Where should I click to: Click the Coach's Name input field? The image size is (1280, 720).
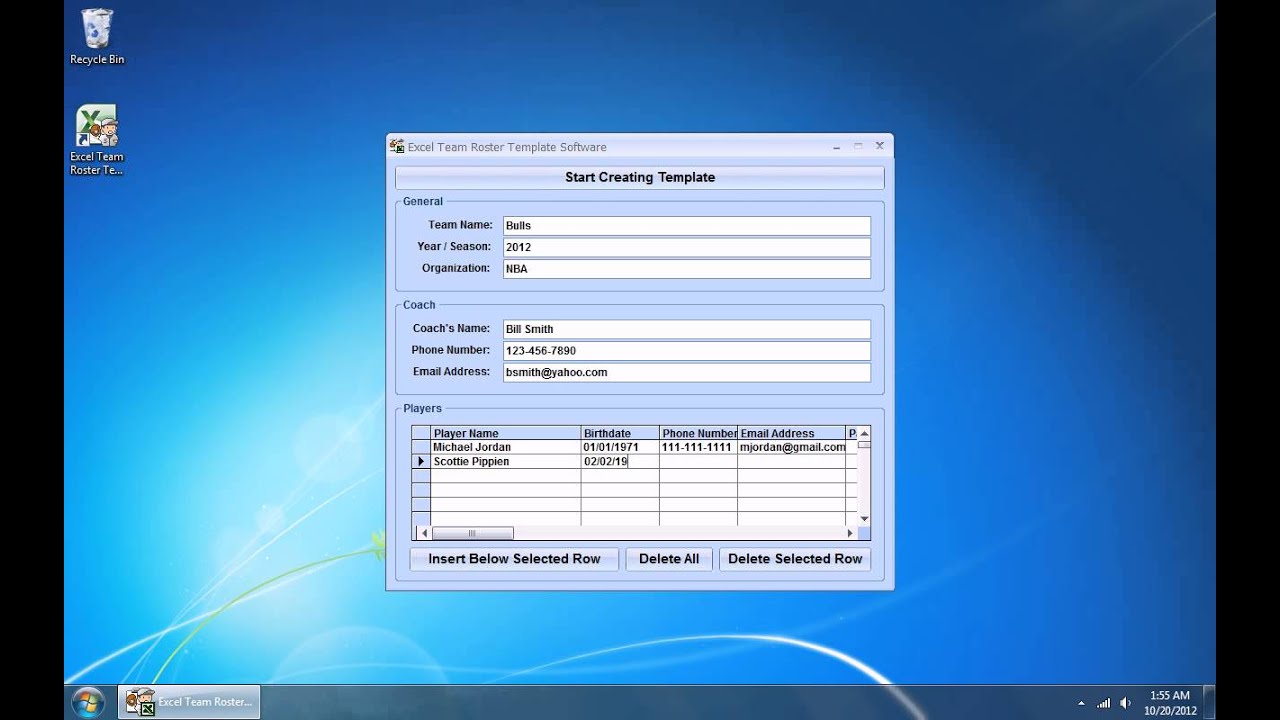tap(686, 329)
